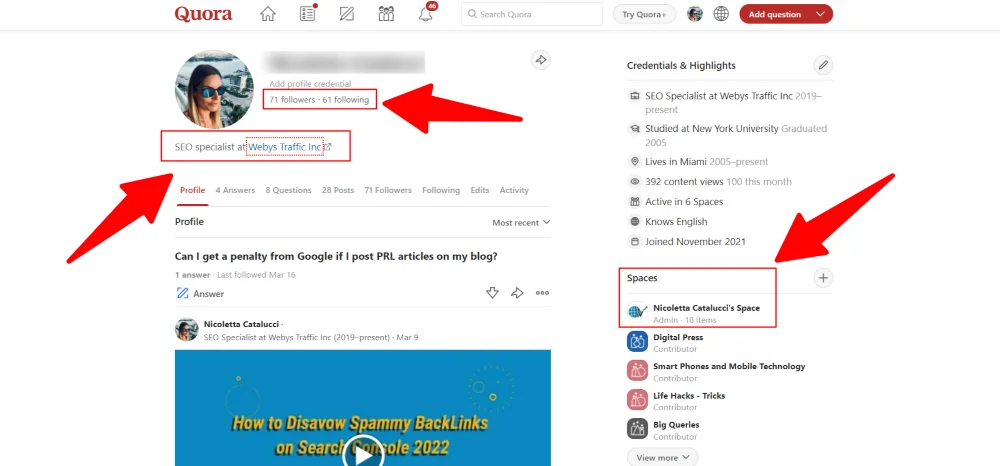Viewport: 1000px width, 466px height.
Task: Share the question with arrow icon
Action: 517,293
